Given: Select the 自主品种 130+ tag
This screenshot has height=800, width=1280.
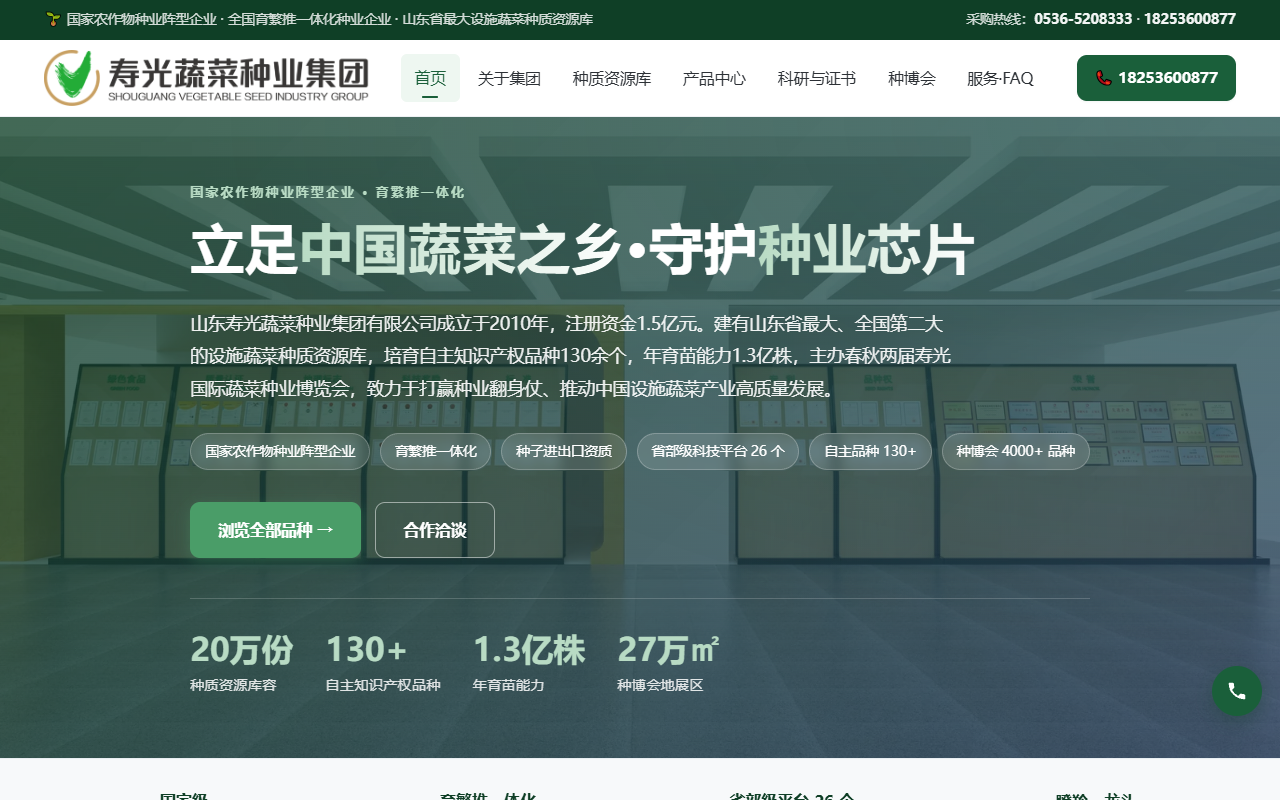Looking at the screenshot, I should point(870,451).
